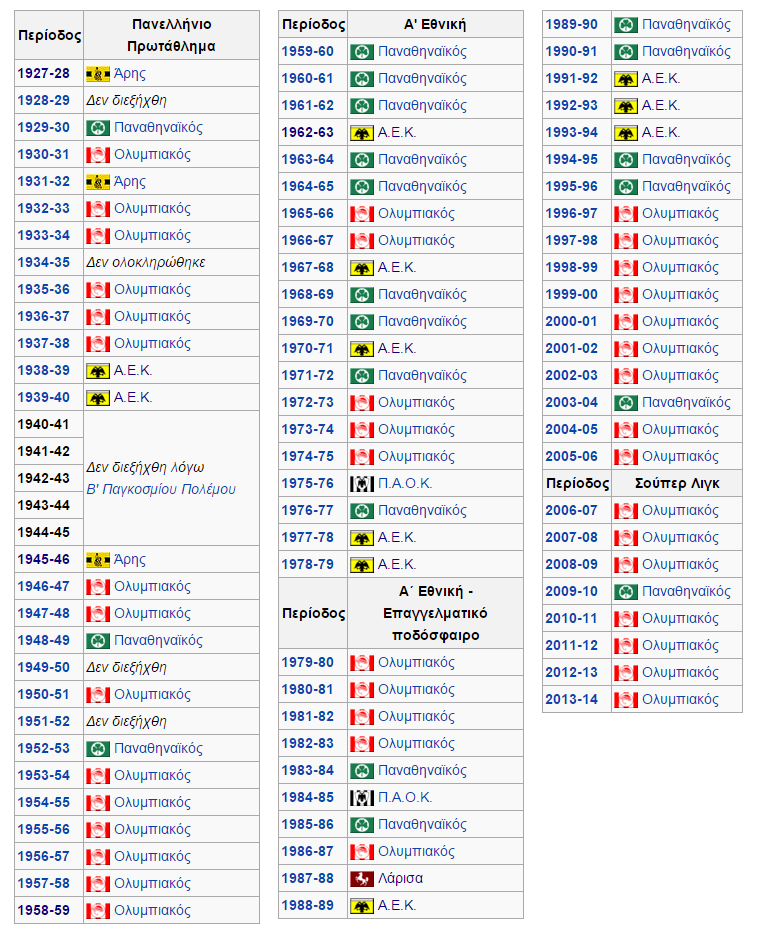Open the 1979-80 season link

click(307, 662)
